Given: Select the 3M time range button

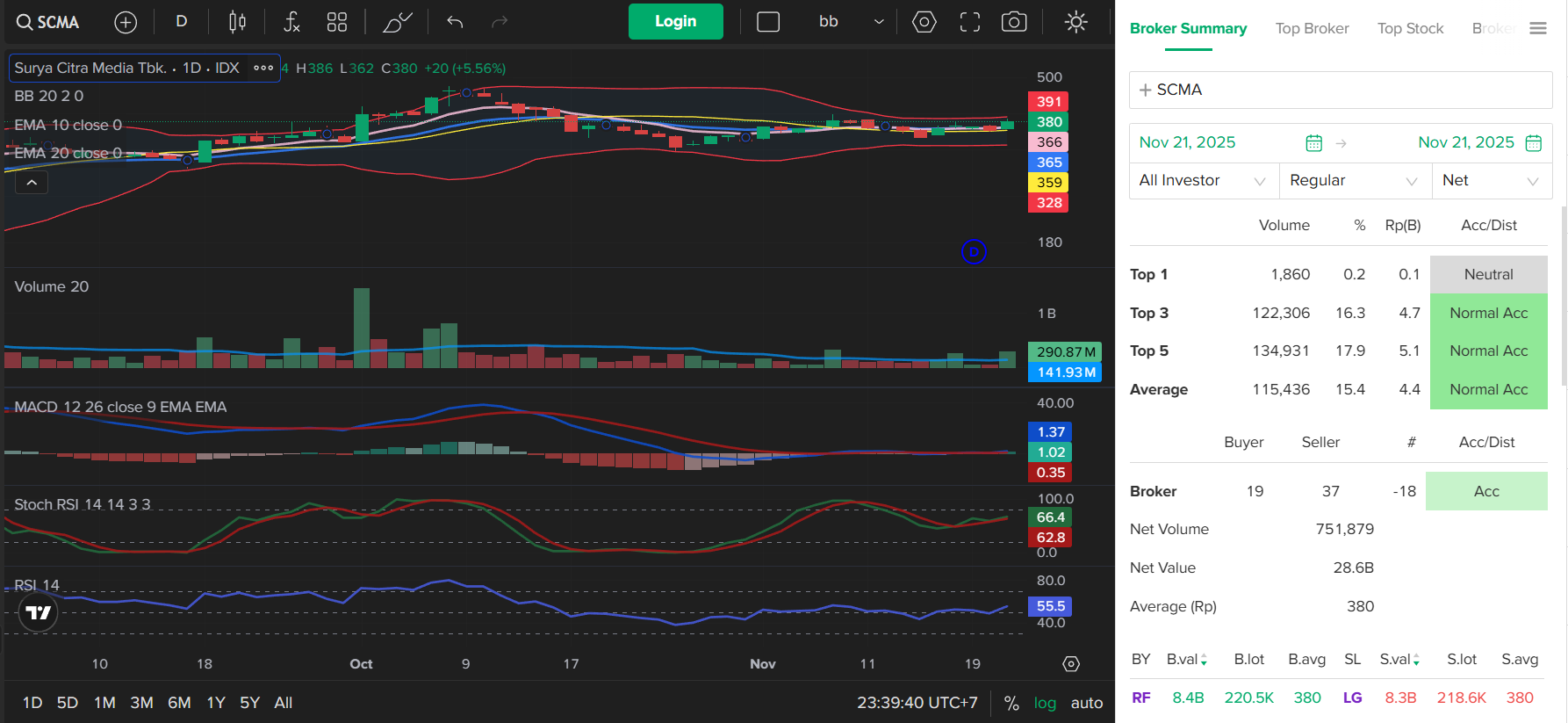Looking at the screenshot, I should coord(141,703).
